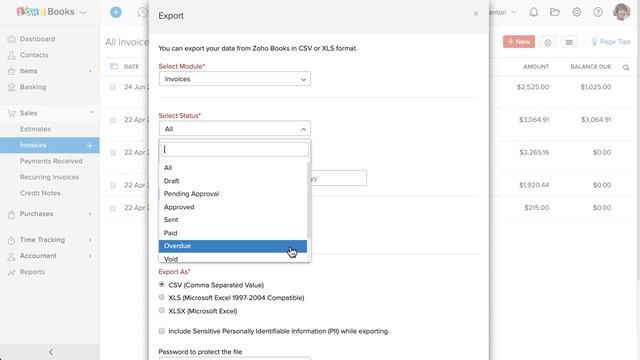Click the red New button
640x360 pixels.
[519, 42]
